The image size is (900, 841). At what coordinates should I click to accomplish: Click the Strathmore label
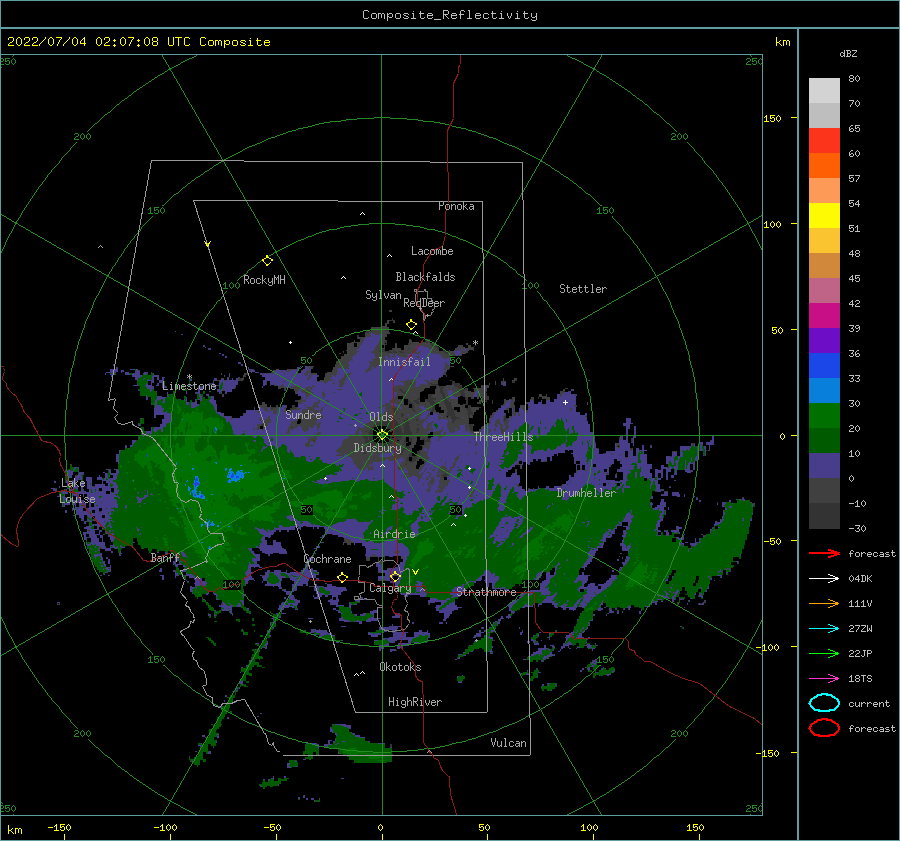(x=486, y=592)
